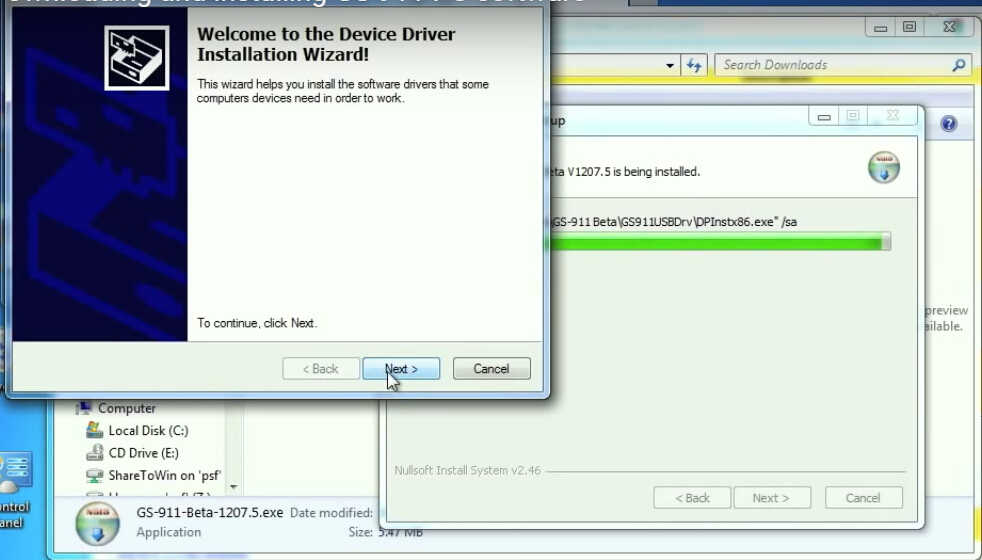Click the 'Nullsoft Install System v2.46' text
This screenshot has height=560, width=982.
467,470
